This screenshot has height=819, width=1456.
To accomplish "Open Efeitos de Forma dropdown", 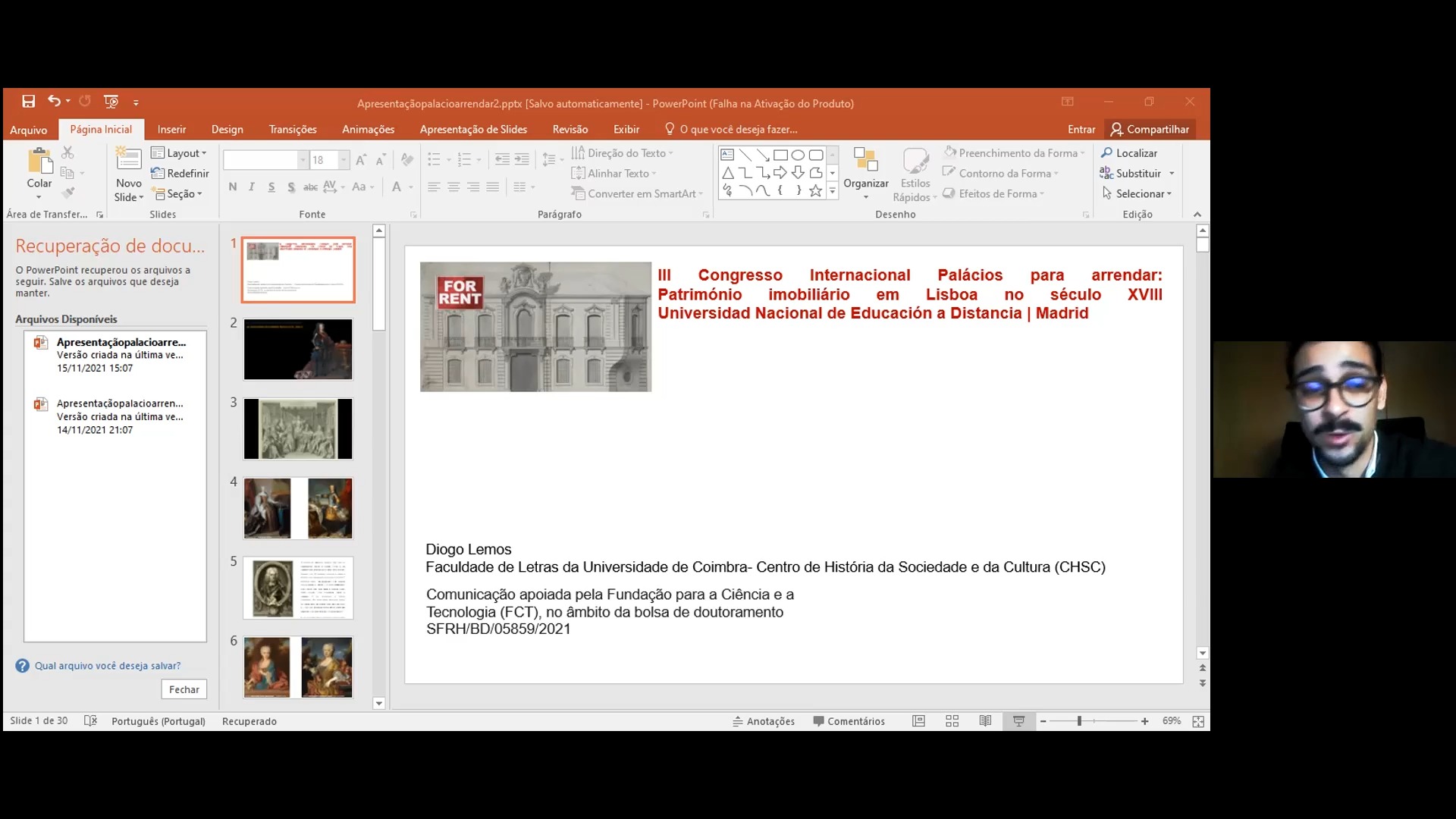I will tap(993, 194).
